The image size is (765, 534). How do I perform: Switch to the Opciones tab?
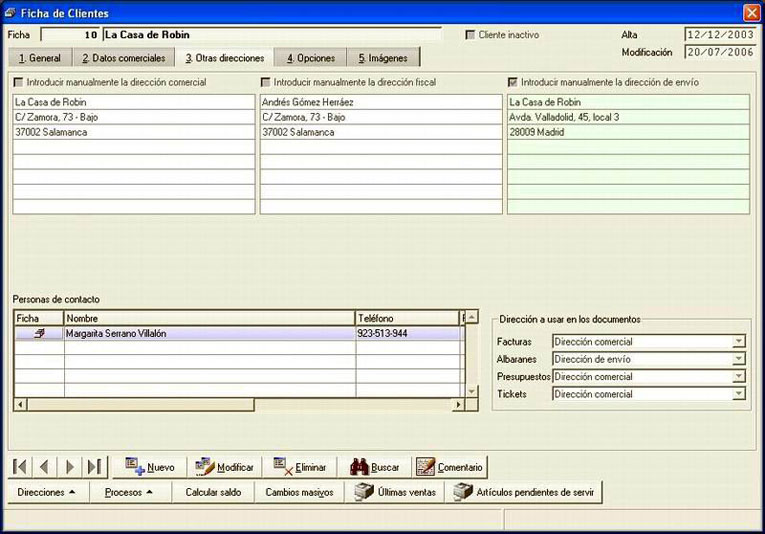click(311, 58)
